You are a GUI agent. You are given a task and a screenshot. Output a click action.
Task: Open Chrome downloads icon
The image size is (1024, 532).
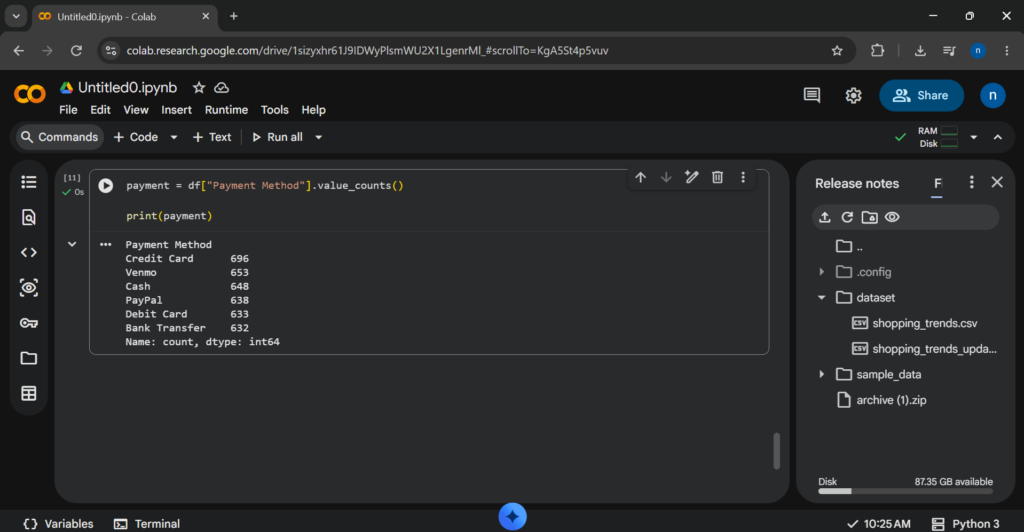920,50
